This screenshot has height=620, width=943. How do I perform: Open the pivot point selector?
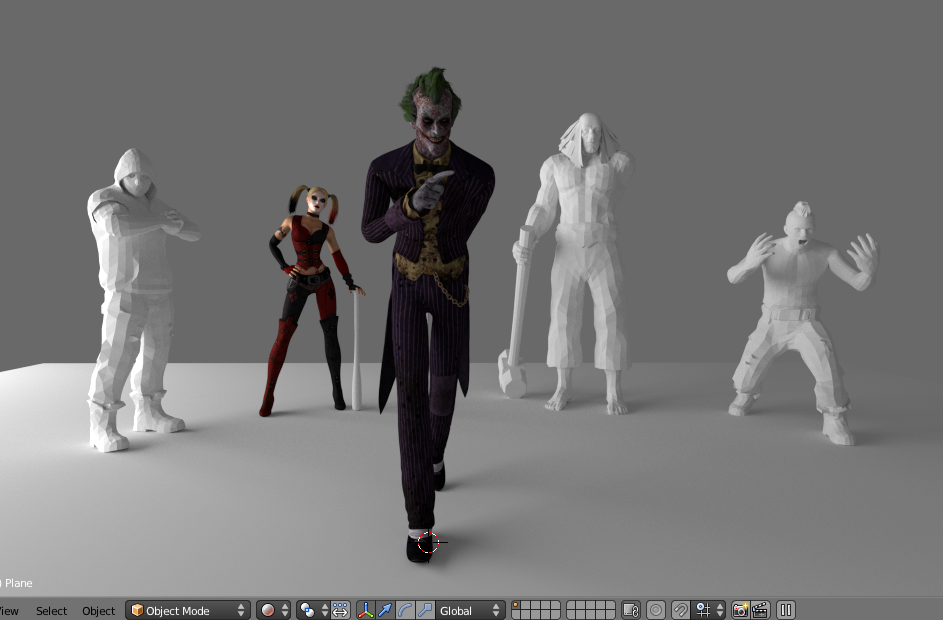313,610
